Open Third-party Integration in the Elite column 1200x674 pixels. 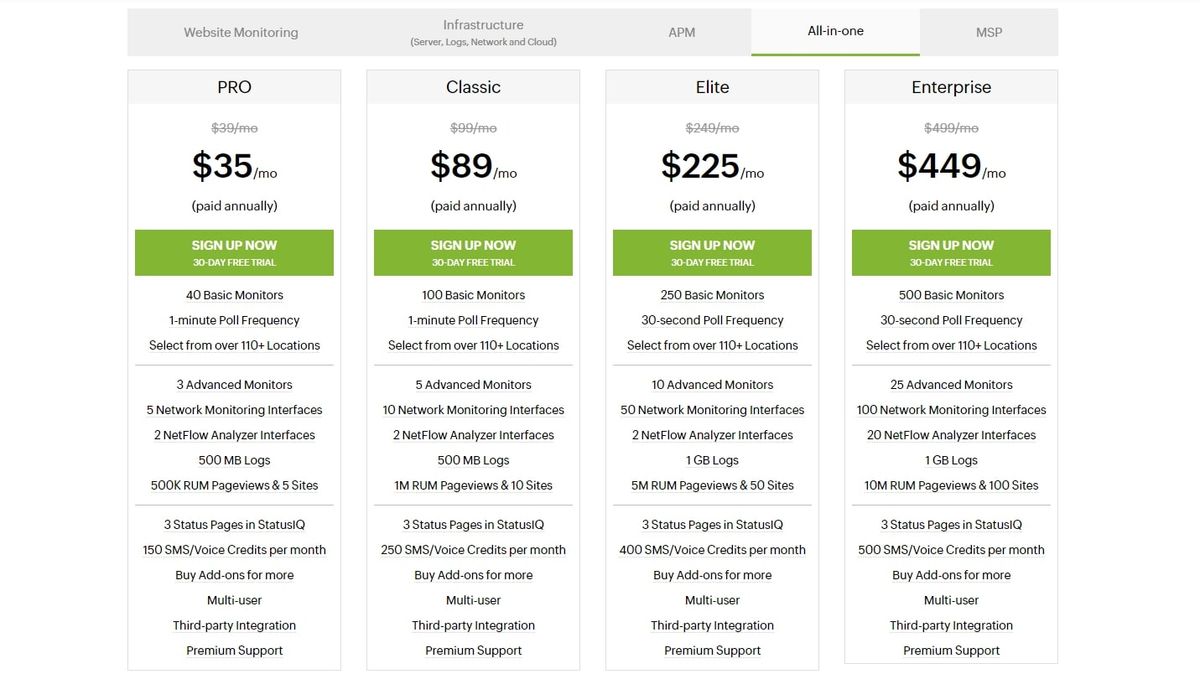click(711, 624)
